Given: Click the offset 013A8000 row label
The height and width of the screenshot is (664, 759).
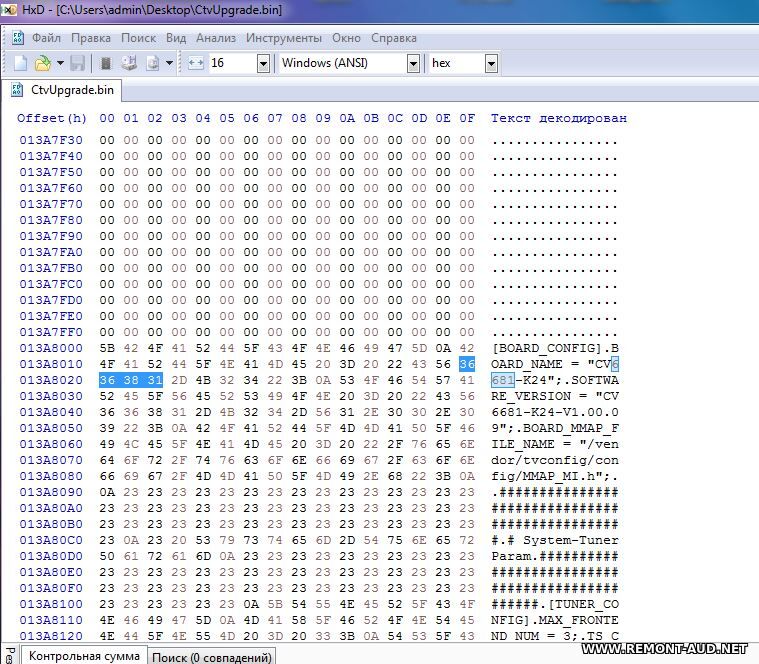Looking at the screenshot, I should coord(50,348).
